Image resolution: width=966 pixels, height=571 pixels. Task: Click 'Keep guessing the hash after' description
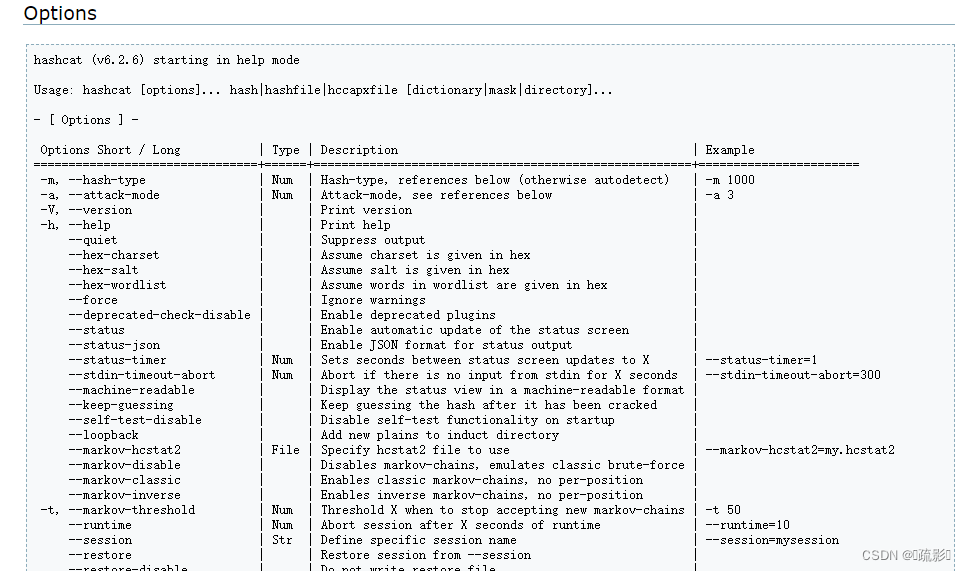[489, 405]
